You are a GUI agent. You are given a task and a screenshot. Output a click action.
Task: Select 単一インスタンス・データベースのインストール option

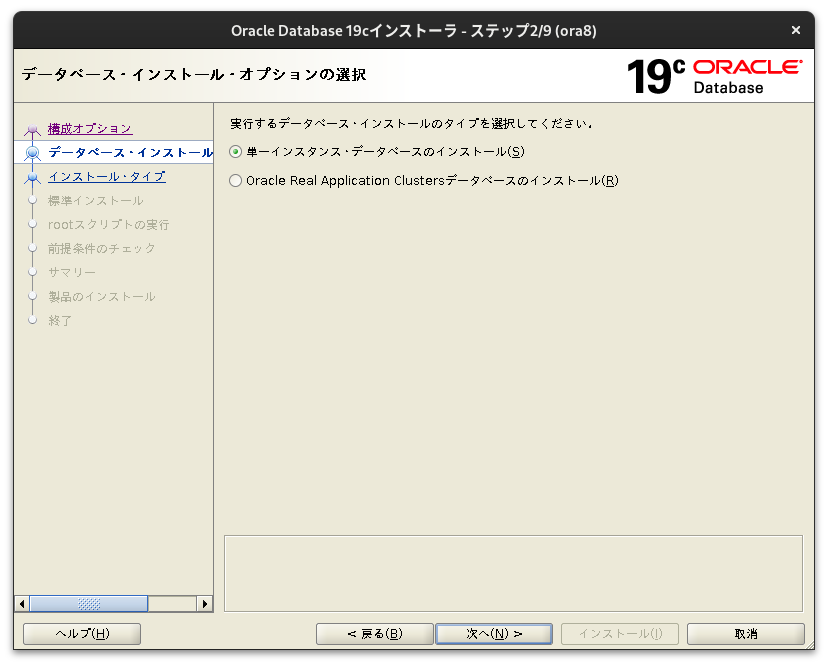[234, 151]
